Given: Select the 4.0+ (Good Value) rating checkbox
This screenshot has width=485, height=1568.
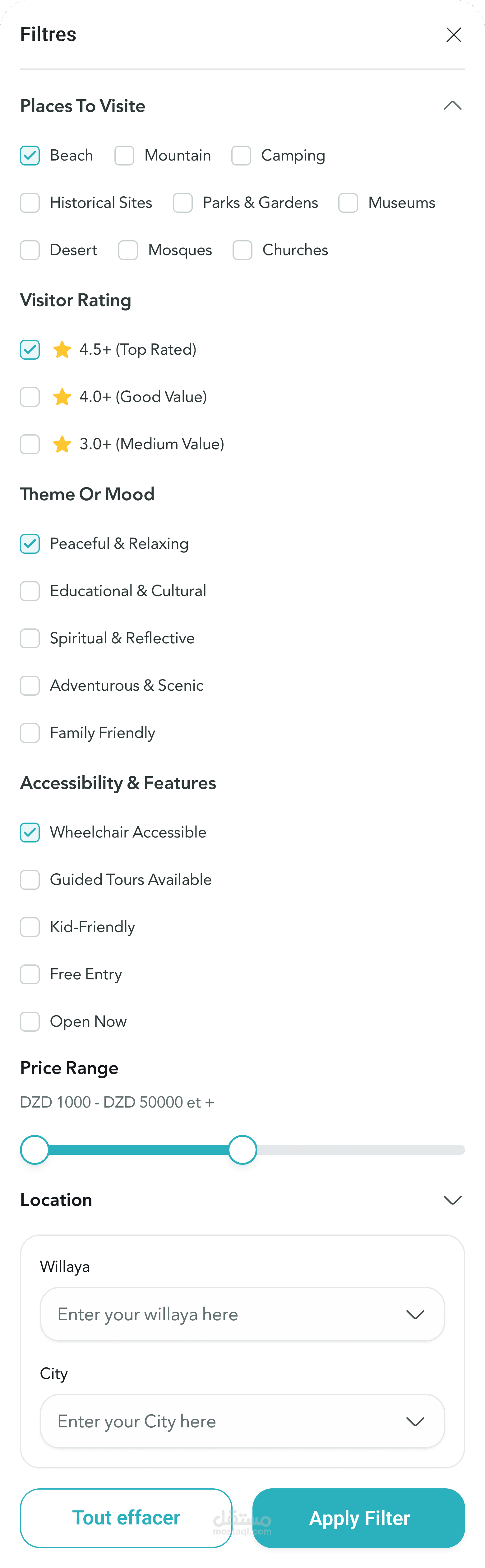Looking at the screenshot, I should (x=30, y=397).
